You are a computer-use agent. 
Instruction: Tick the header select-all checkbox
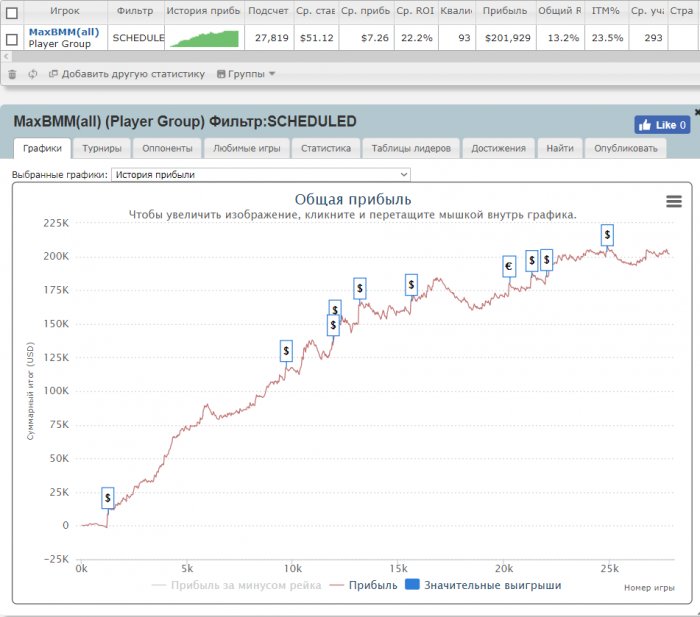(12, 13)
